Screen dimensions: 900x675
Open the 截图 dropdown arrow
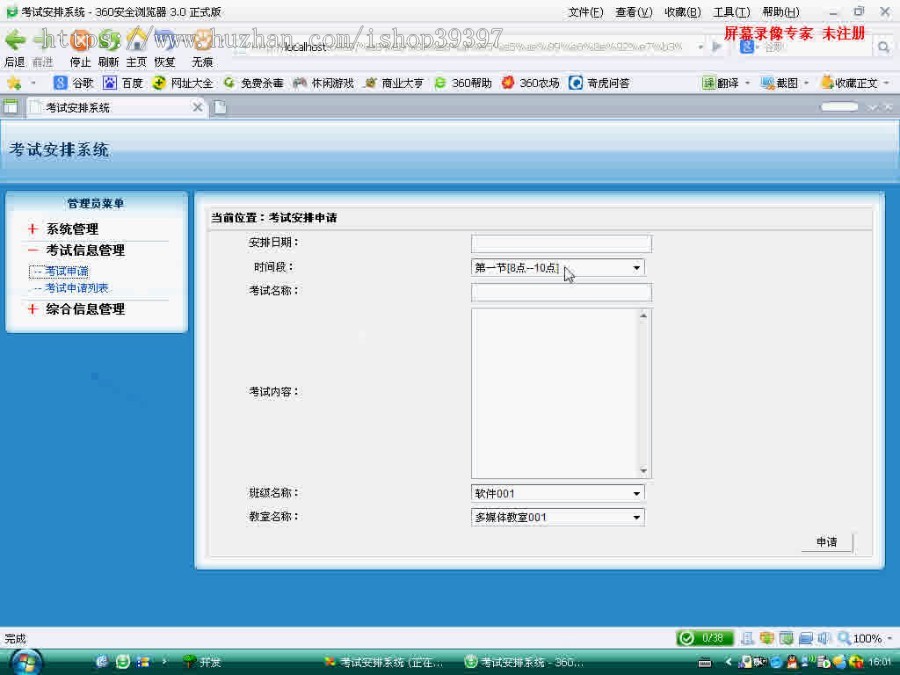click(806, 83)
